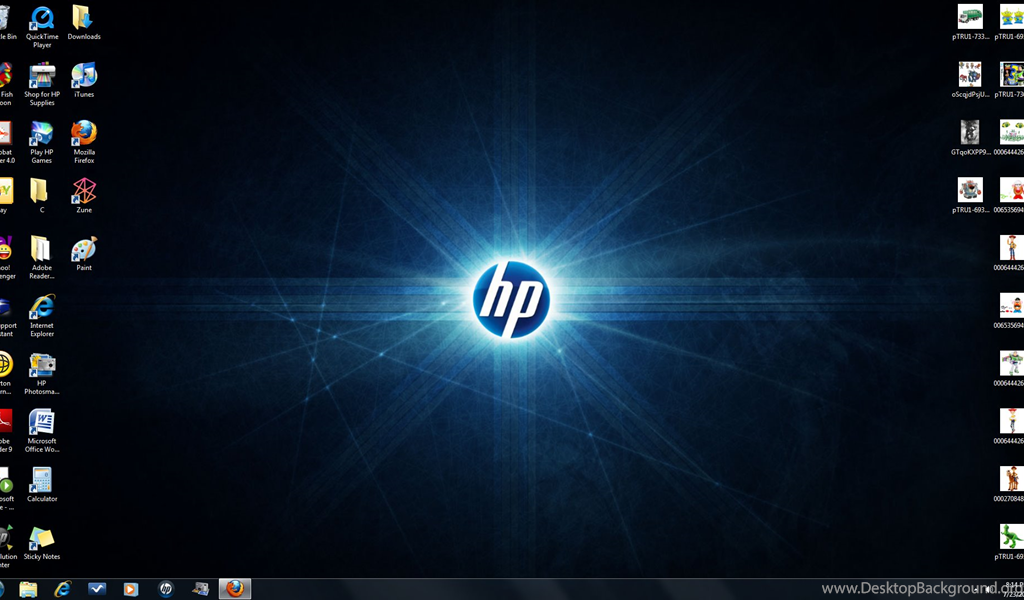Switch to the active Firefox taskbar button
Viewport: 1024px width, 600px height.
(234, 589)
